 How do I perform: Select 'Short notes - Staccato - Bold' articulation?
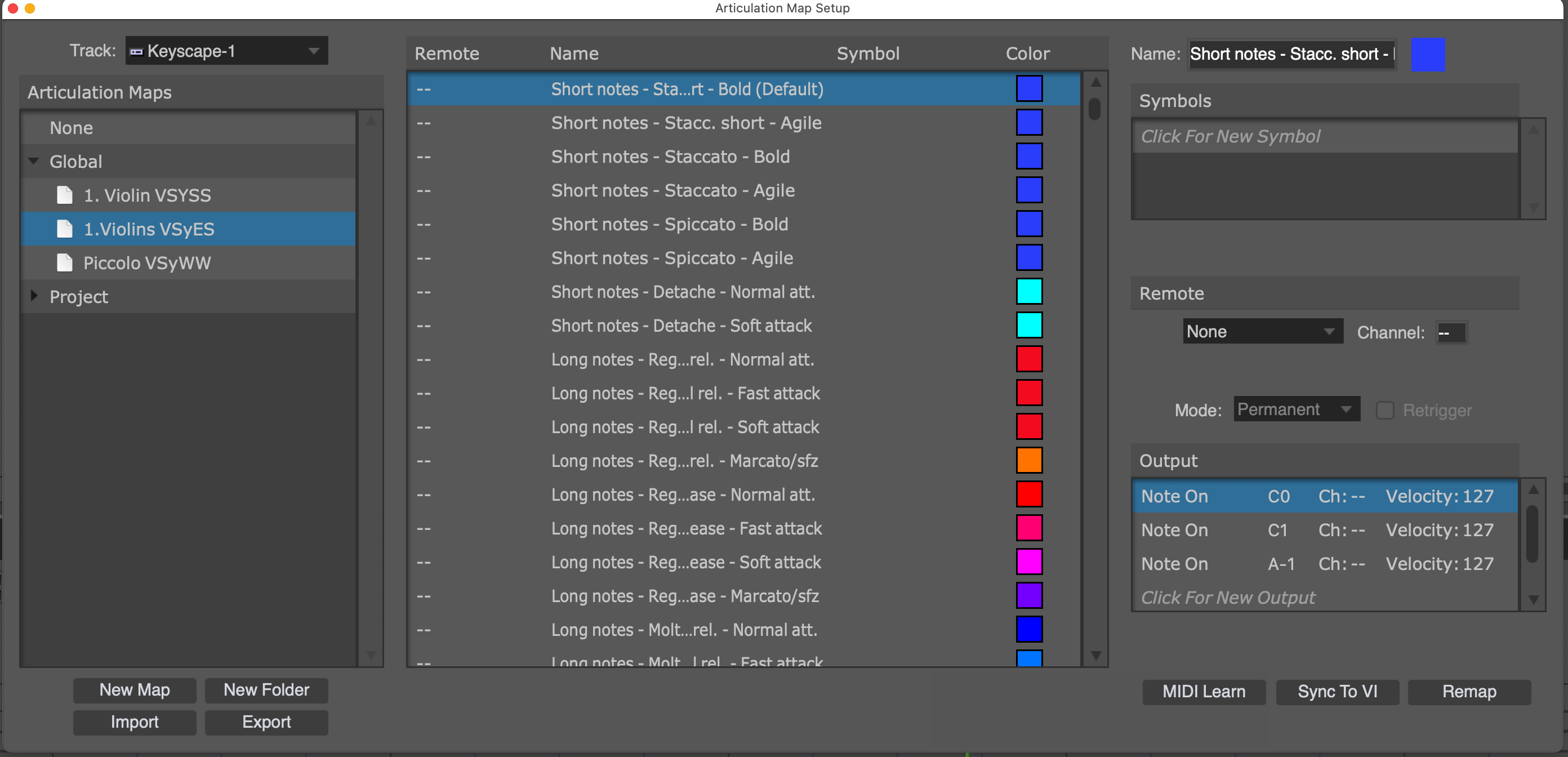(x=744, y=157)
